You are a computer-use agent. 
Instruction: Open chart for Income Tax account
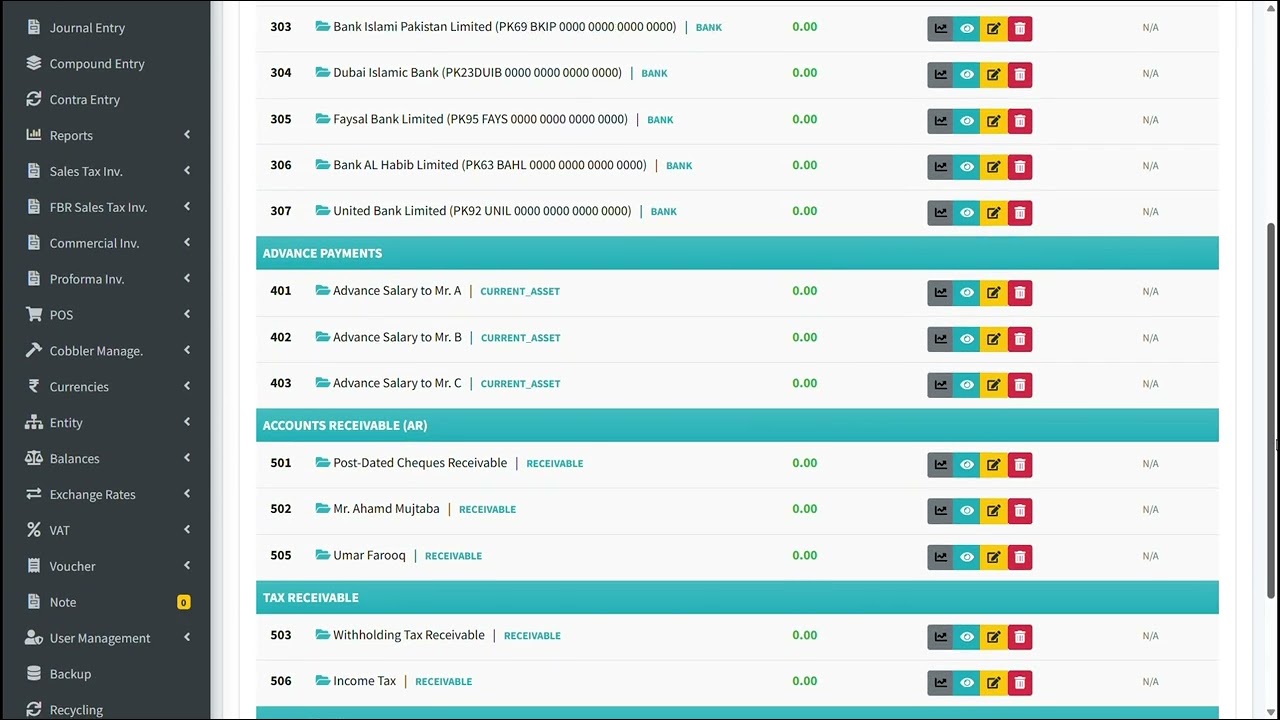pyautogui.click(x=940, y=683)
